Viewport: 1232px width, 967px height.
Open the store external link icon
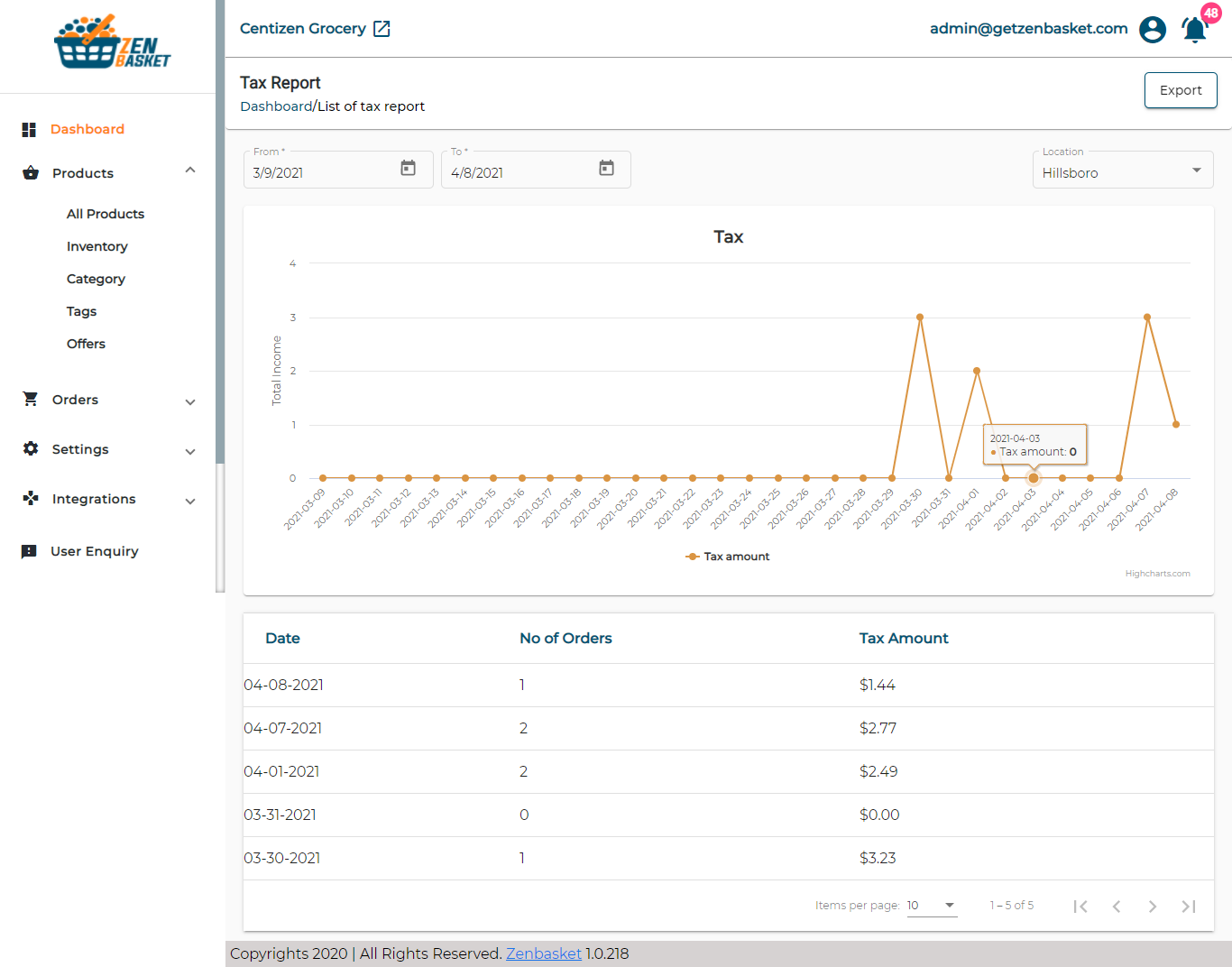click(x=382, y=29)
